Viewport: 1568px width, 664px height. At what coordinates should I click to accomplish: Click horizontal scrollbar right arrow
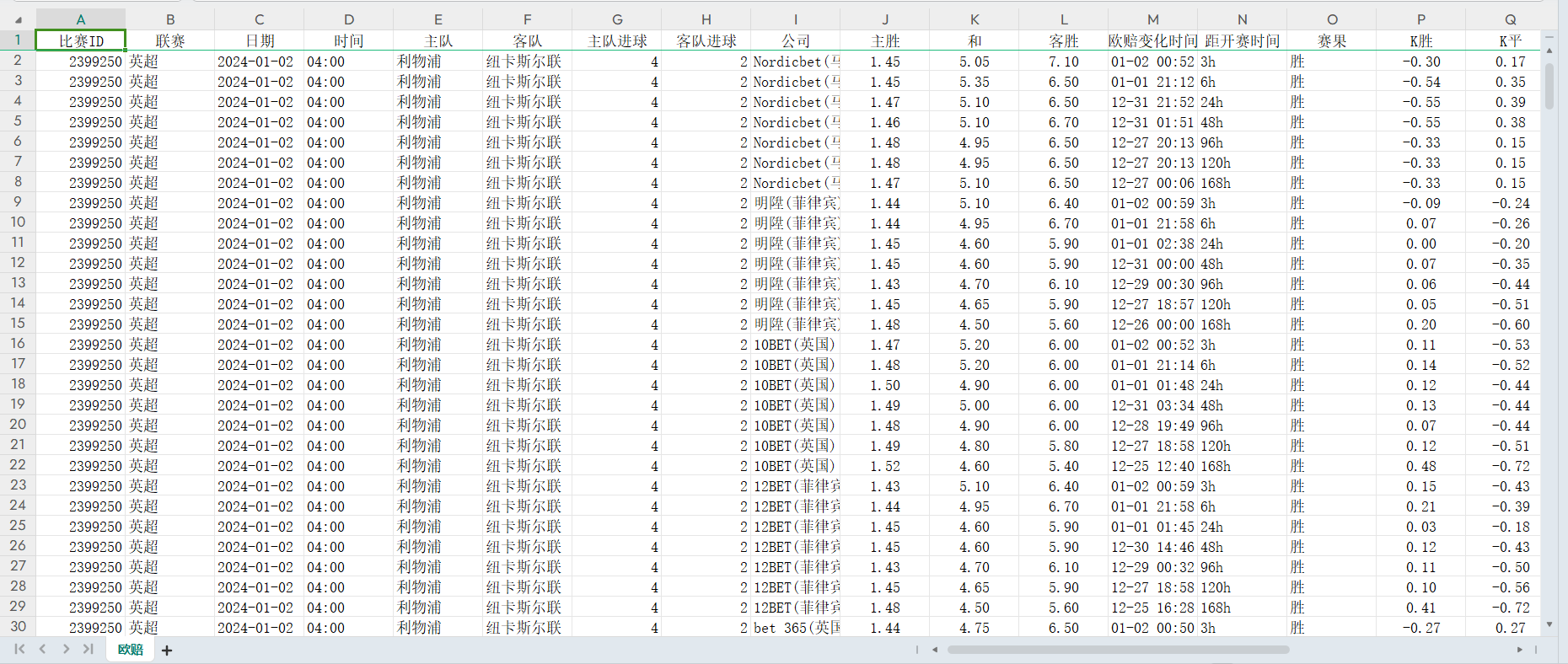1520,650
